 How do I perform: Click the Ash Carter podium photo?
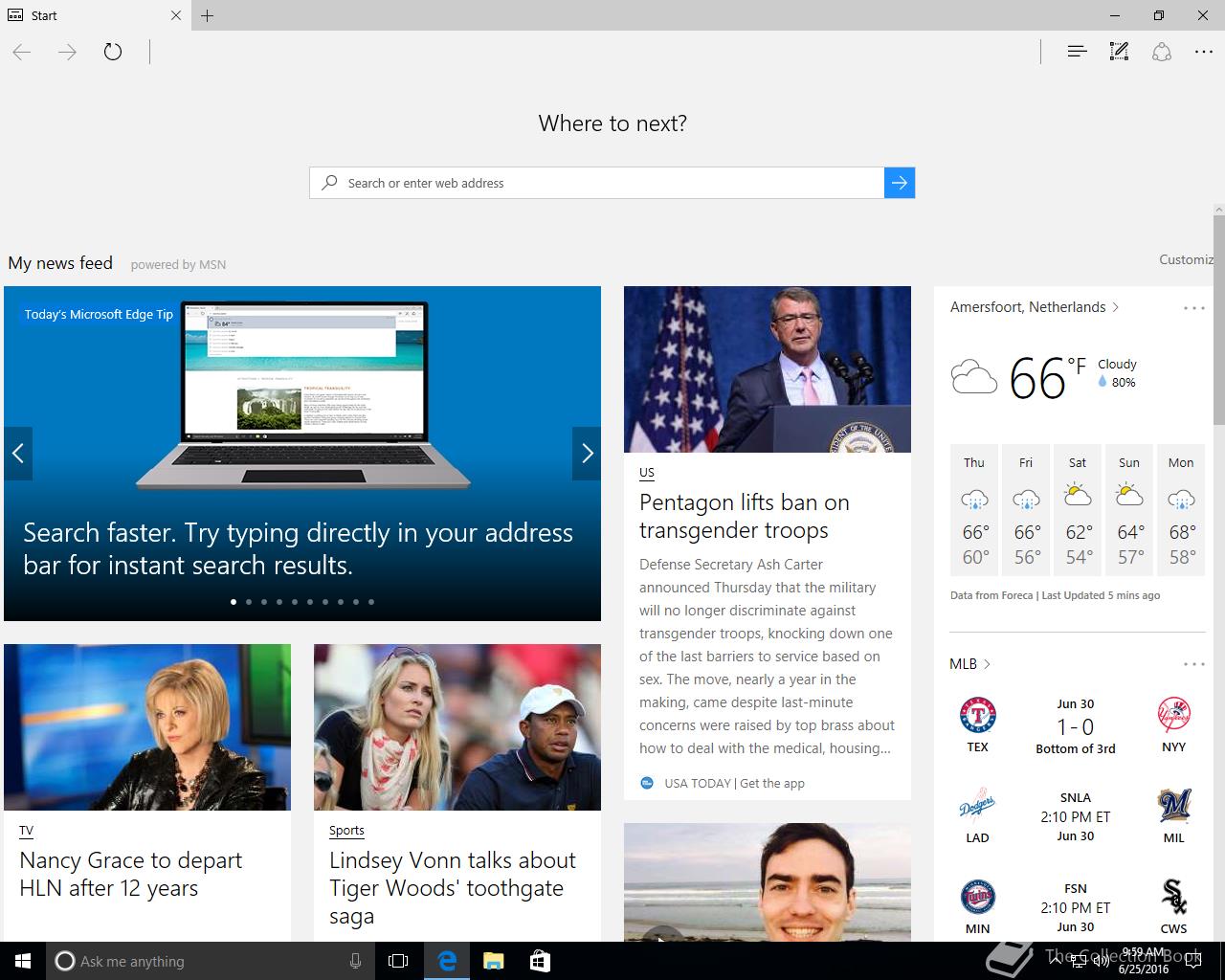pyautogui.click(x=768, y=369)
